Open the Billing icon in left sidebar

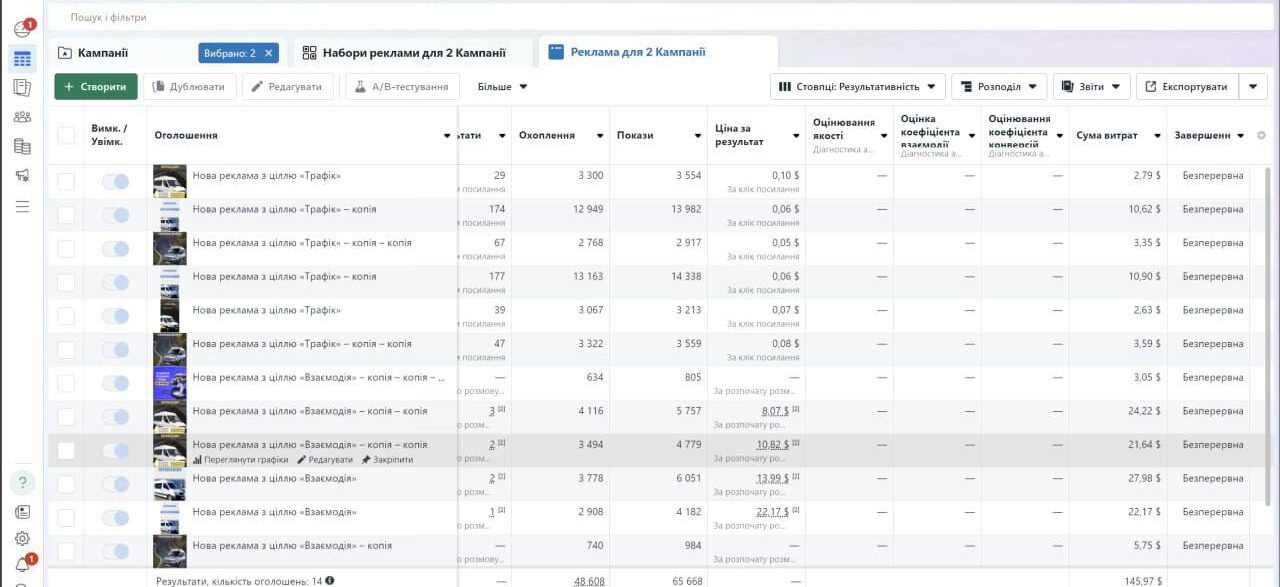[22, 146]
